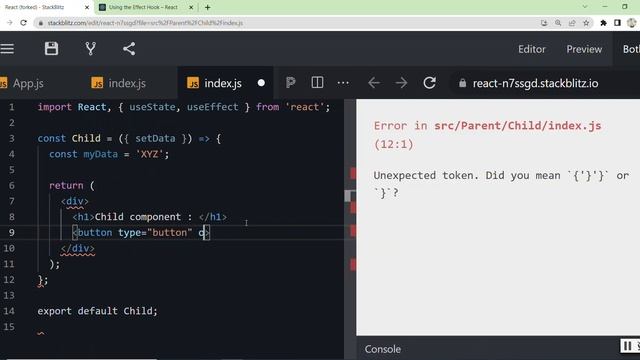
Task: Close the Using the Effect Hook tab
Action: pos(191,7)
